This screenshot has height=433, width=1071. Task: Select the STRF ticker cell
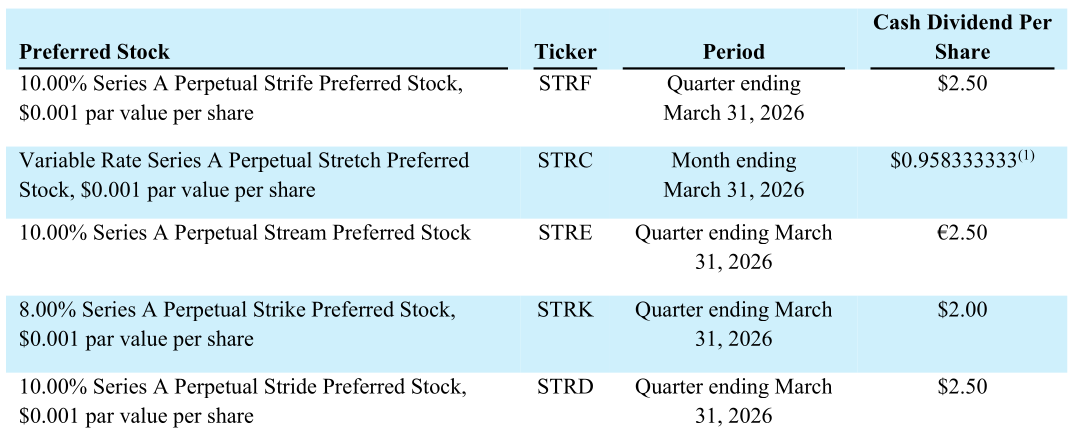click(565, 84)
